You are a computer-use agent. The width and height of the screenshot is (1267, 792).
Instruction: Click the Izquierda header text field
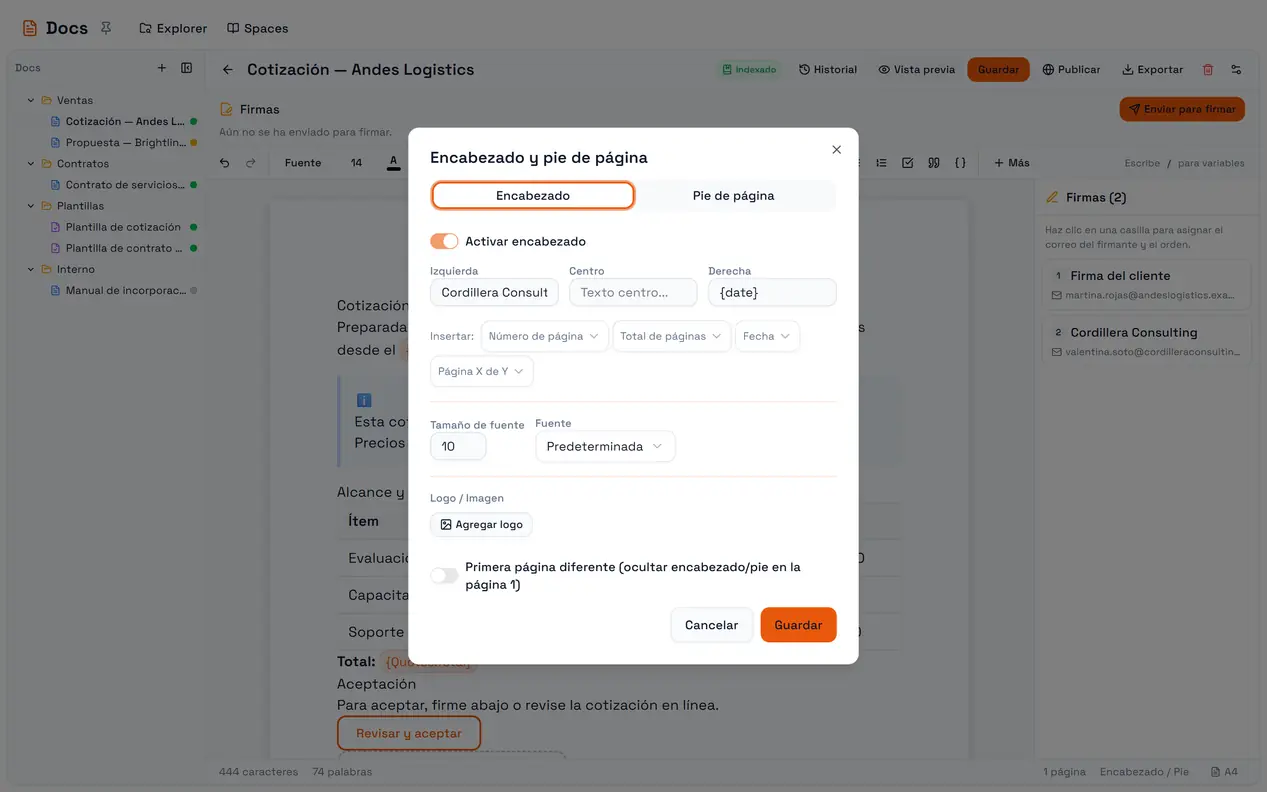(x=494, y=292)
